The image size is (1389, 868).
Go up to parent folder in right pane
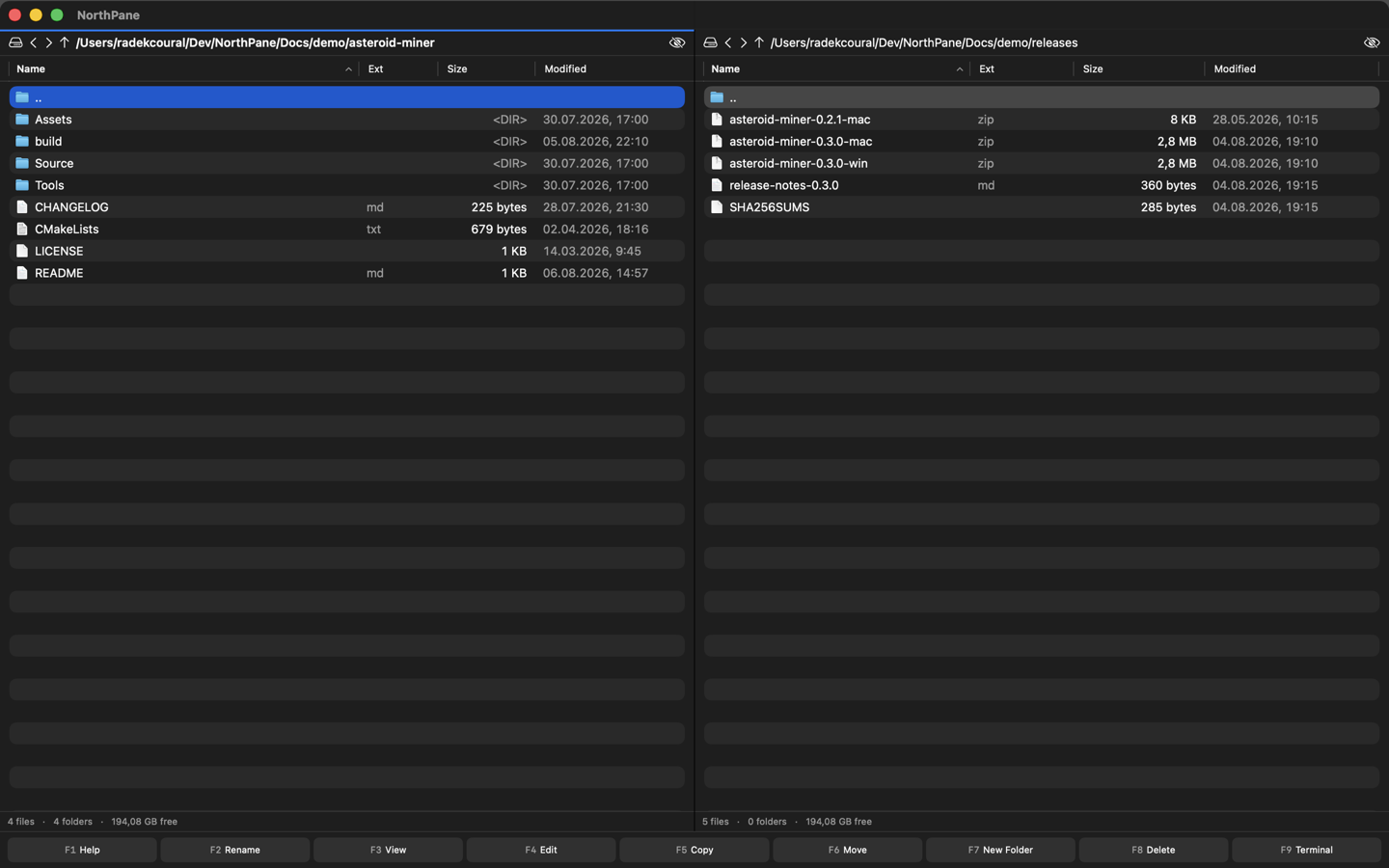(x=759, y=42)
